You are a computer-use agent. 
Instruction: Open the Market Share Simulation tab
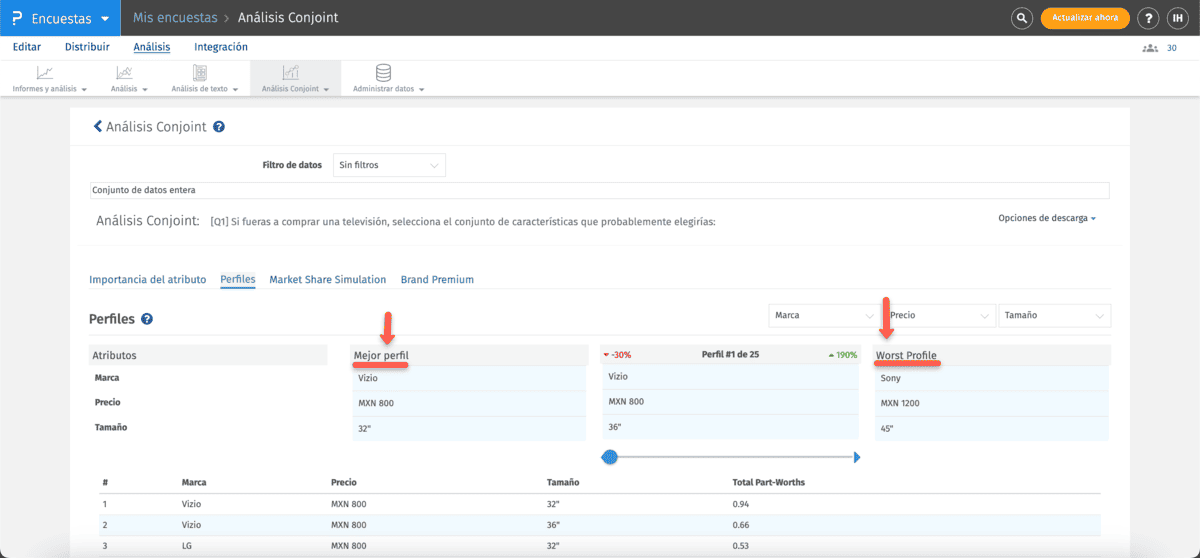(327, 280)
